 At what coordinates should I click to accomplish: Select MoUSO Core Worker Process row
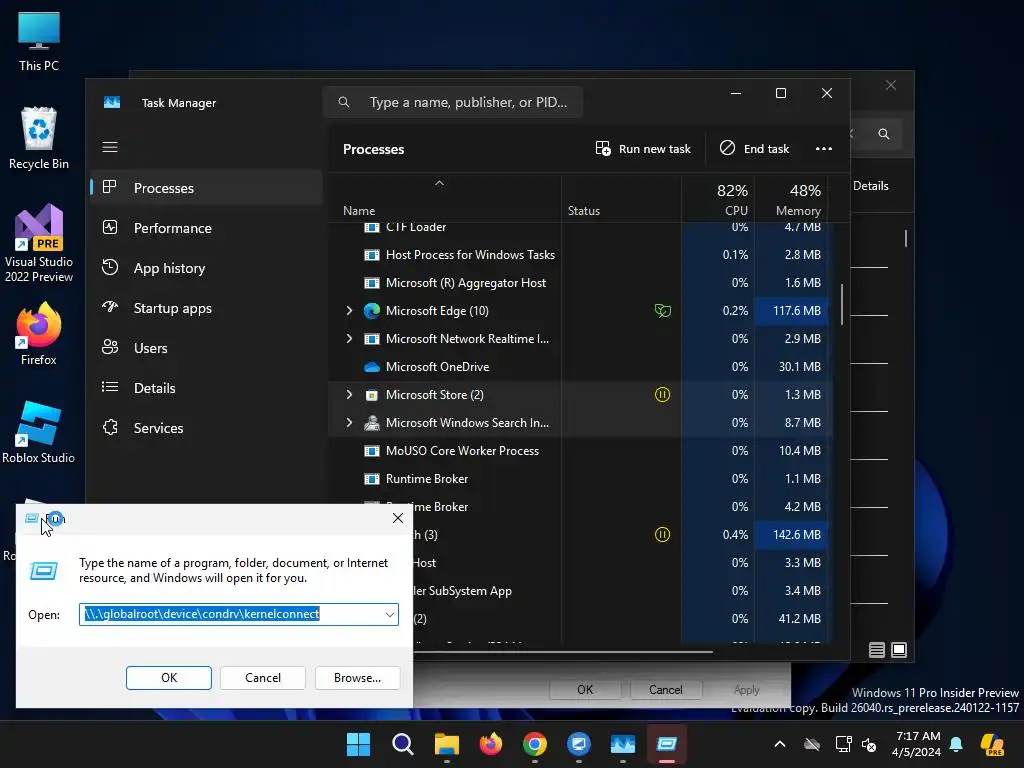coord(581,451)
